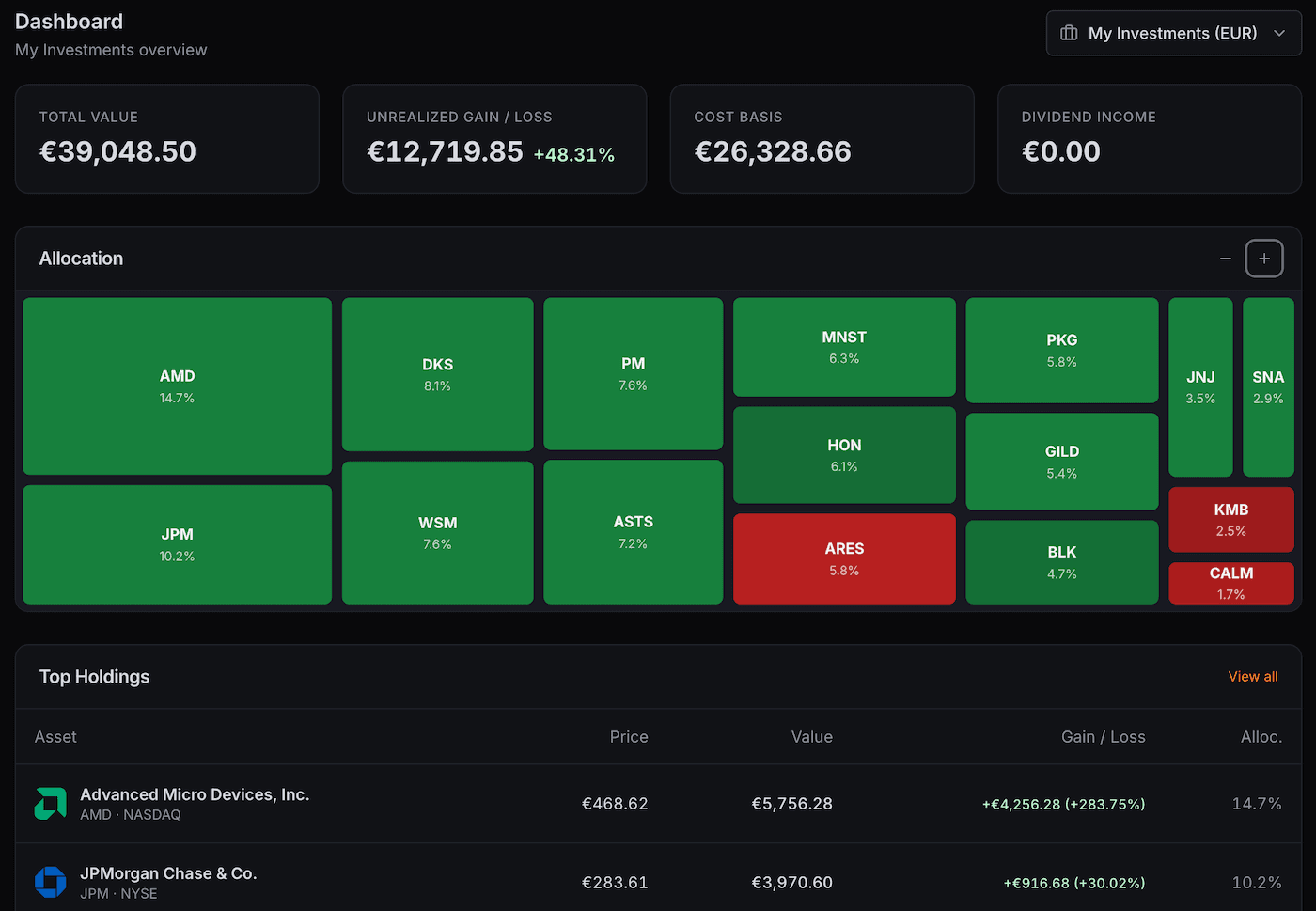Click the Price column header
The width and height of the screenshot is (1316, 911).
pos(629,737)
